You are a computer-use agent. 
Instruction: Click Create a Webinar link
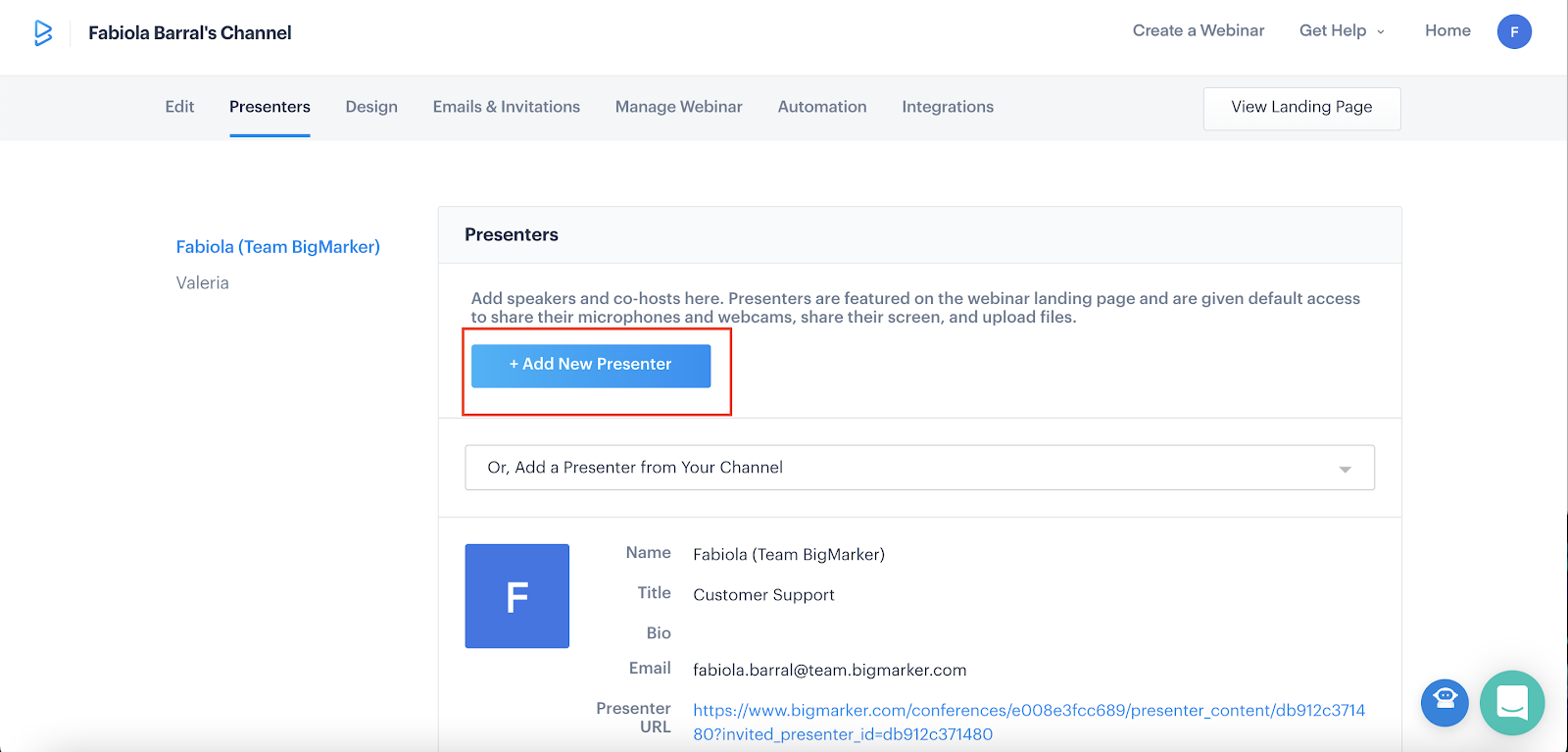[1199, 30]
